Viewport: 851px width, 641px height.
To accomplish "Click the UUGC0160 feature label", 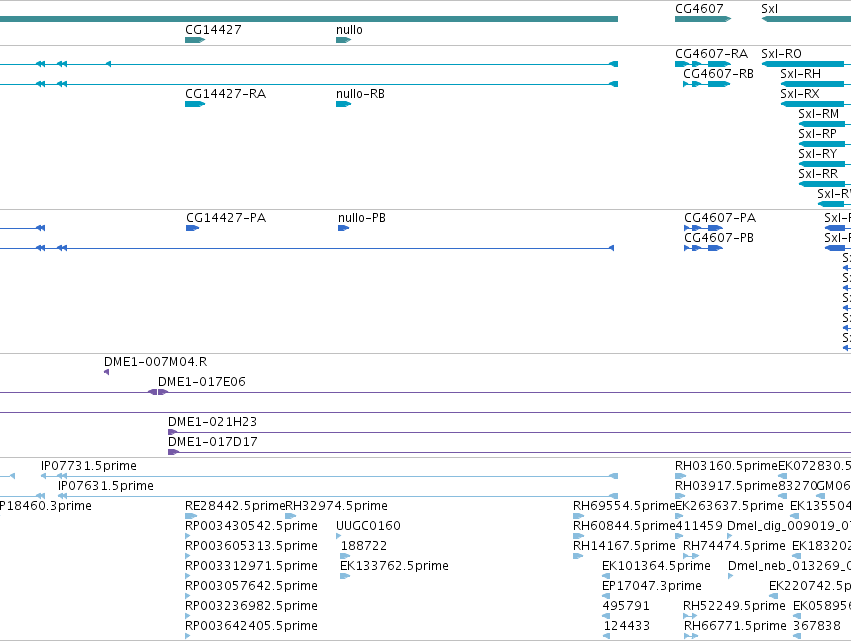I will [369, 526].
